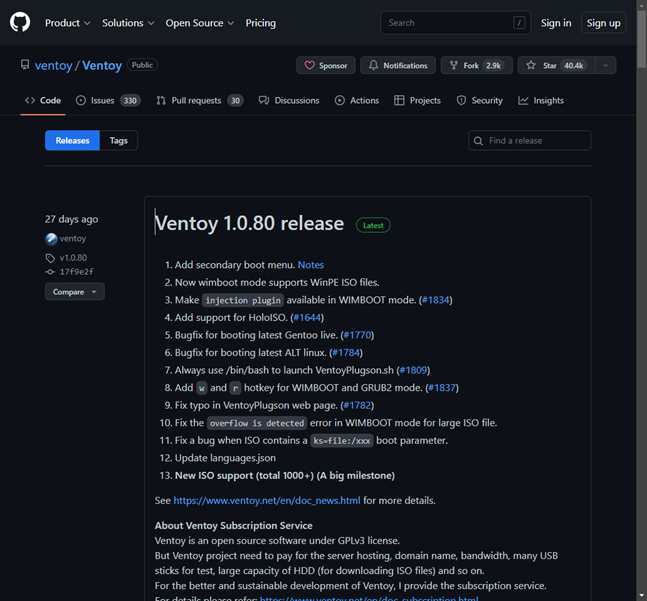Open issue #1834 link
The image size is (647, 601).
coord(435,300)
